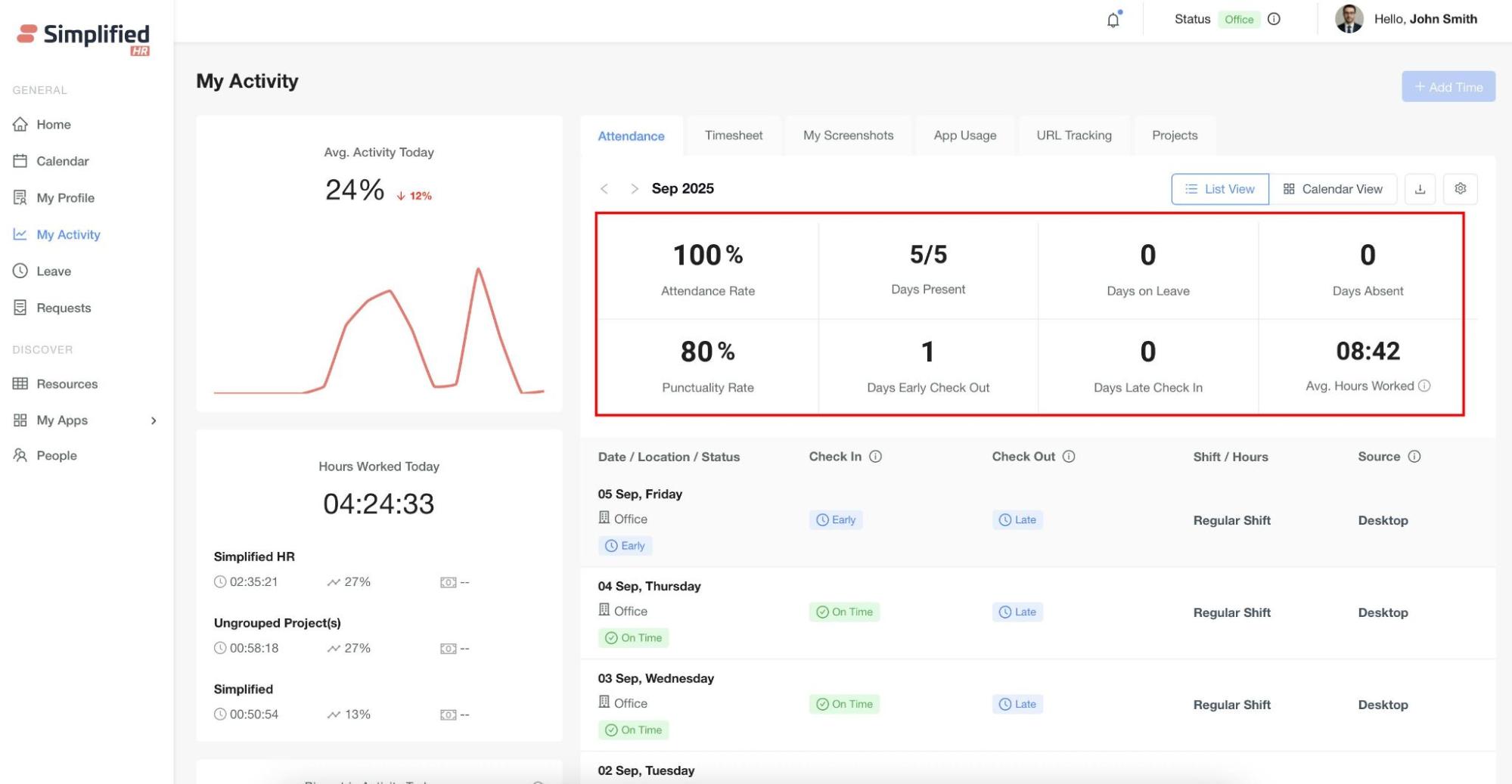Click info icon next to Source column
The image size is (1512, 784).
pos(1414,457)
